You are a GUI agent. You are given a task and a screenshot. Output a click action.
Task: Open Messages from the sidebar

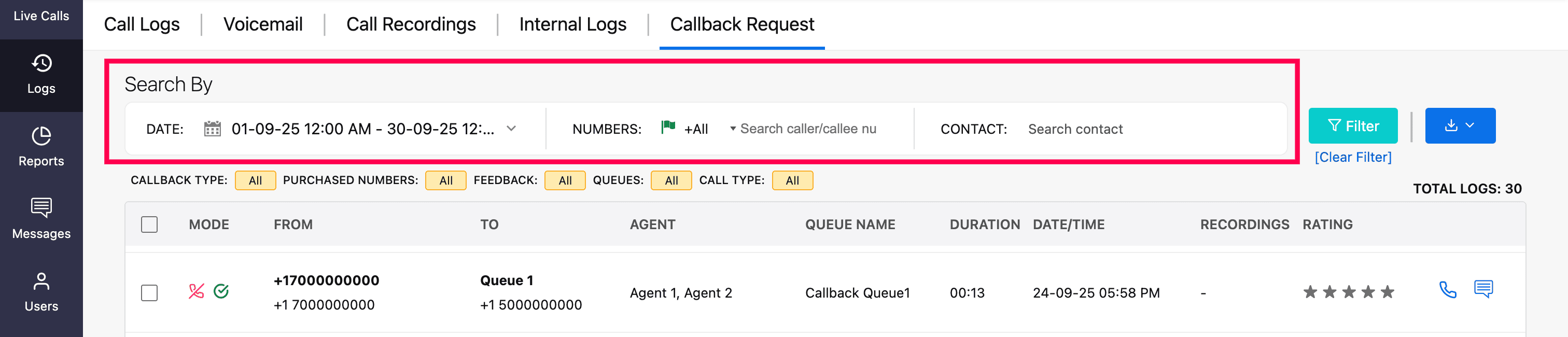[41, 219]
